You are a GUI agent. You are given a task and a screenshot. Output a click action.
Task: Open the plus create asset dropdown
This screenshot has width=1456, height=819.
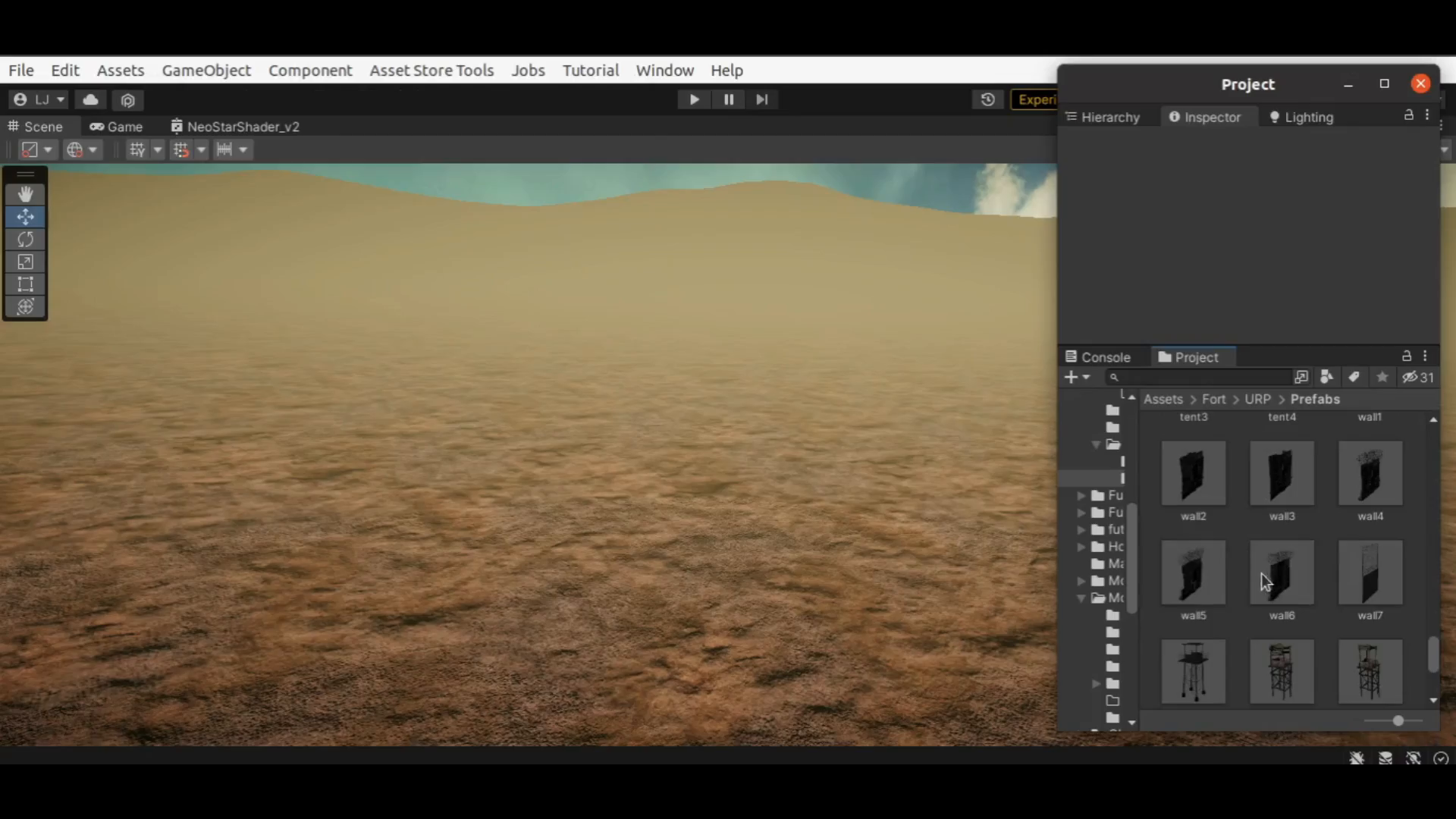click(1077, 377)
